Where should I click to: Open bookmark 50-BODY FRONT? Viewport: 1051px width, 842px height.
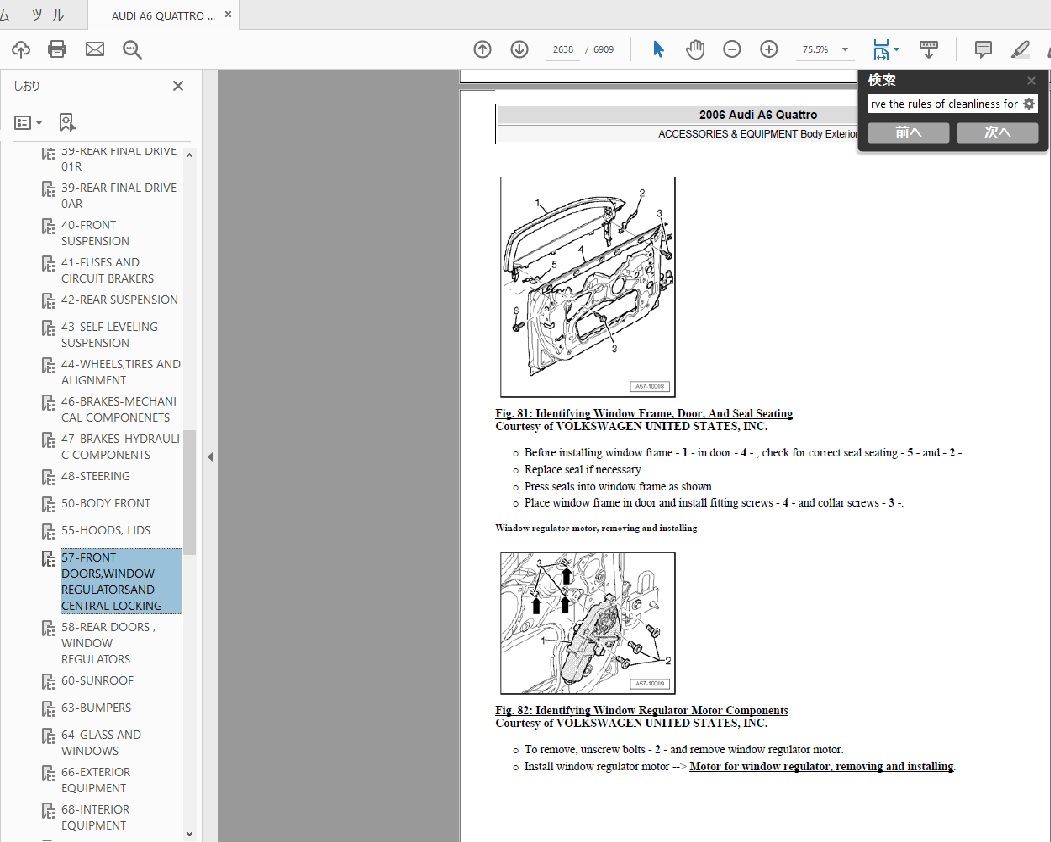click(106, 503)
